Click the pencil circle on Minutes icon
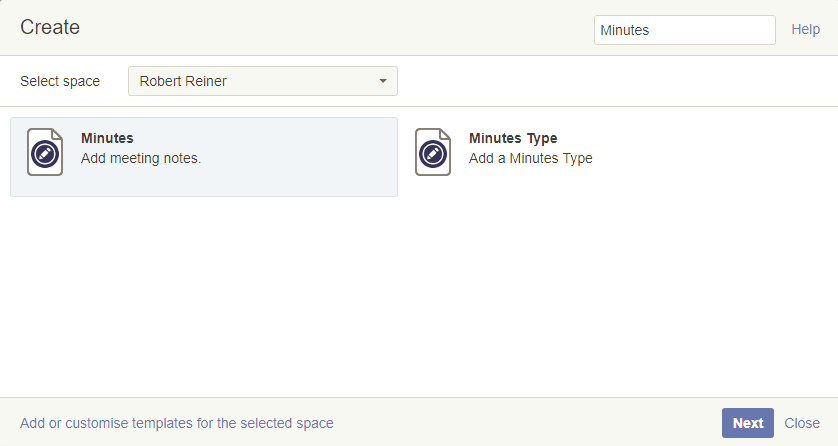 point(45,154)
